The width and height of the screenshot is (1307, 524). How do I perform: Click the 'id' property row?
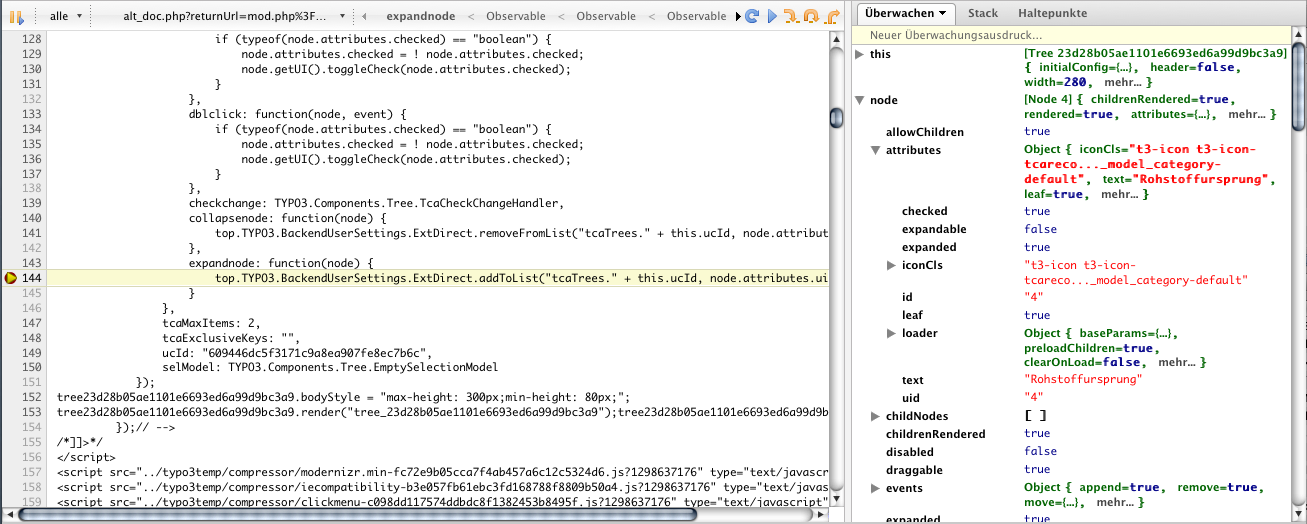coord(1069,297)
